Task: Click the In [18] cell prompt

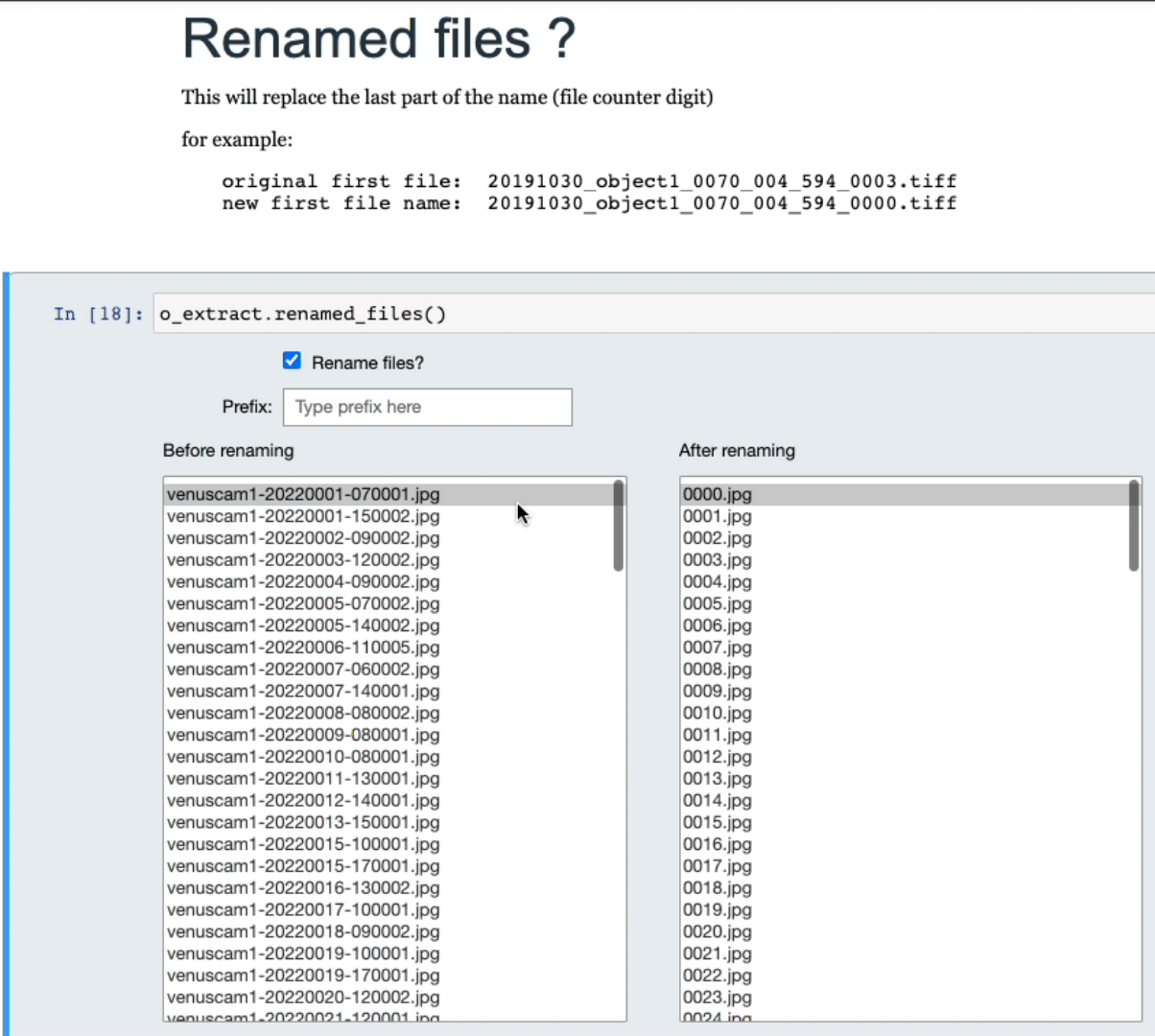Action: click(98, 314)
